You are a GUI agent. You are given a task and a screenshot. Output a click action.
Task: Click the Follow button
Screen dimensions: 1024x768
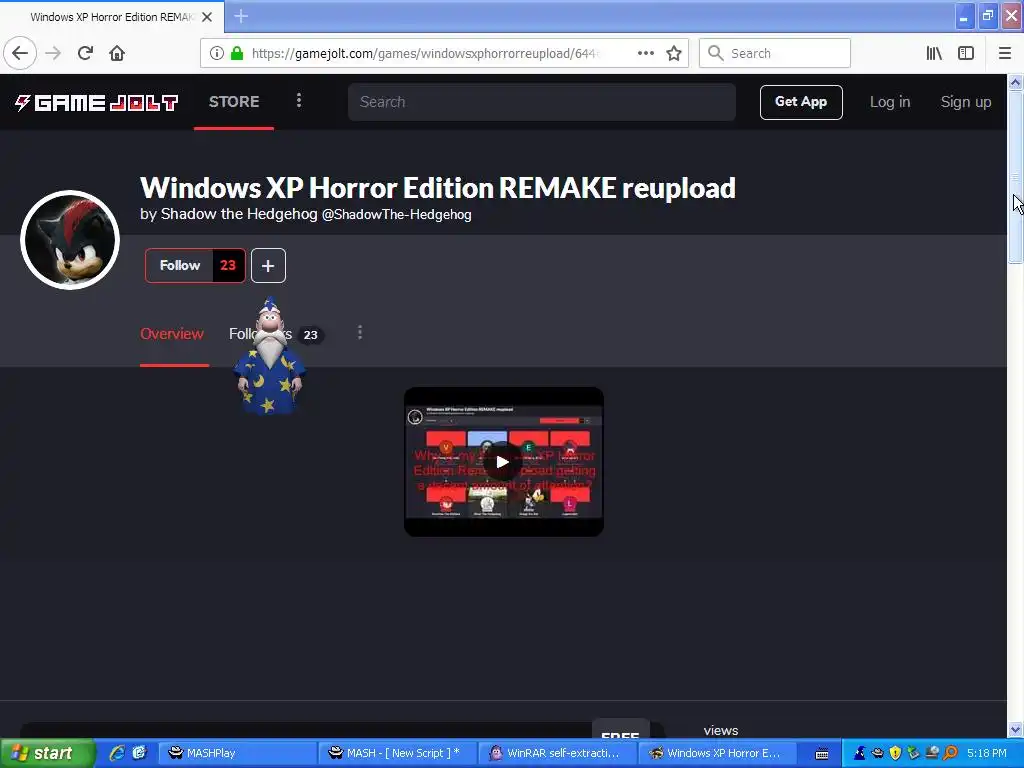coord(180,265)
